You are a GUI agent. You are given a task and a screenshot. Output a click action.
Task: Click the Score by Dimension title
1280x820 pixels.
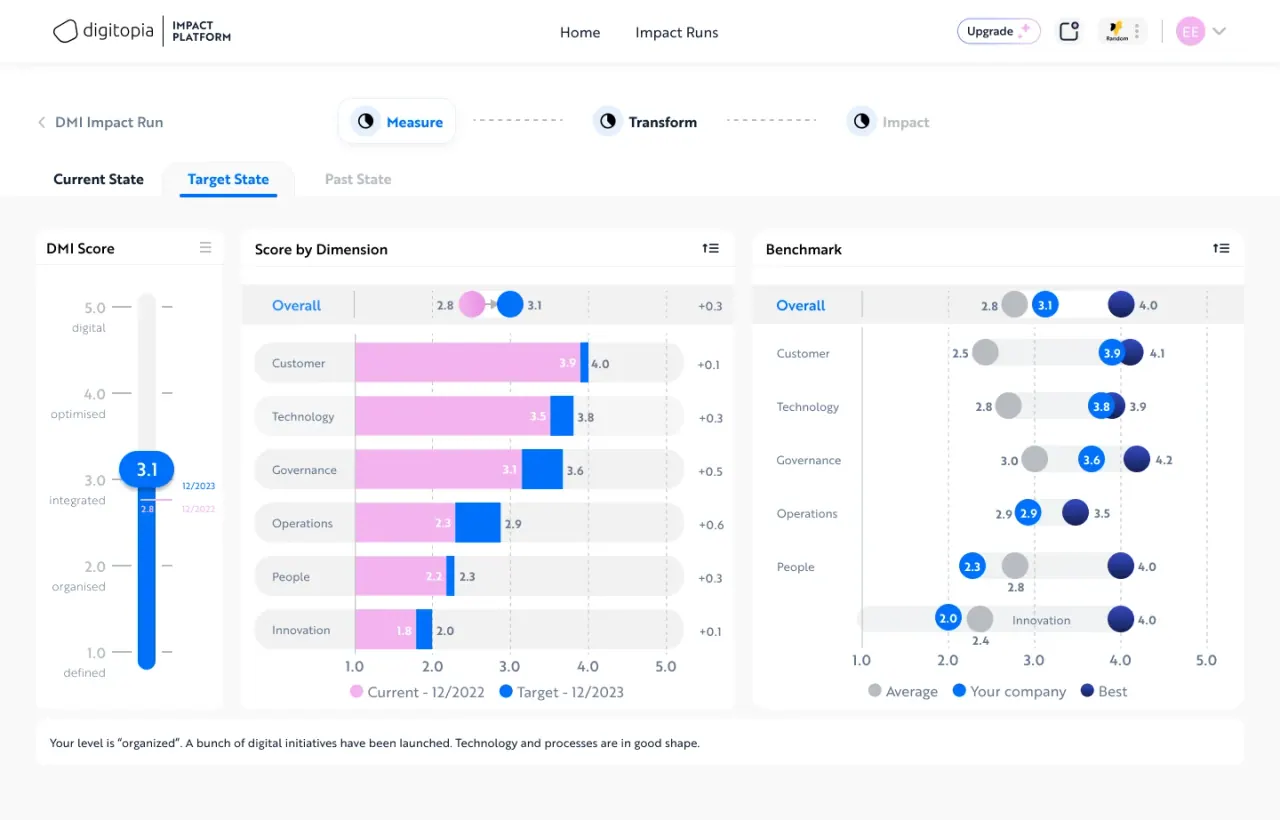coord(321,249)
